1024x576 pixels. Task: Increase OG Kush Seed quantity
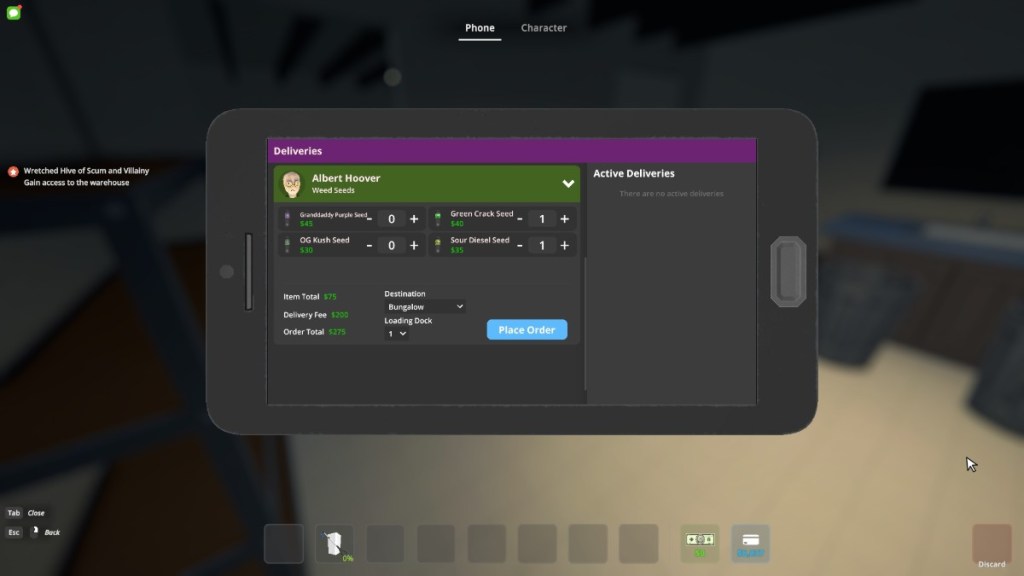click(414, 245)
